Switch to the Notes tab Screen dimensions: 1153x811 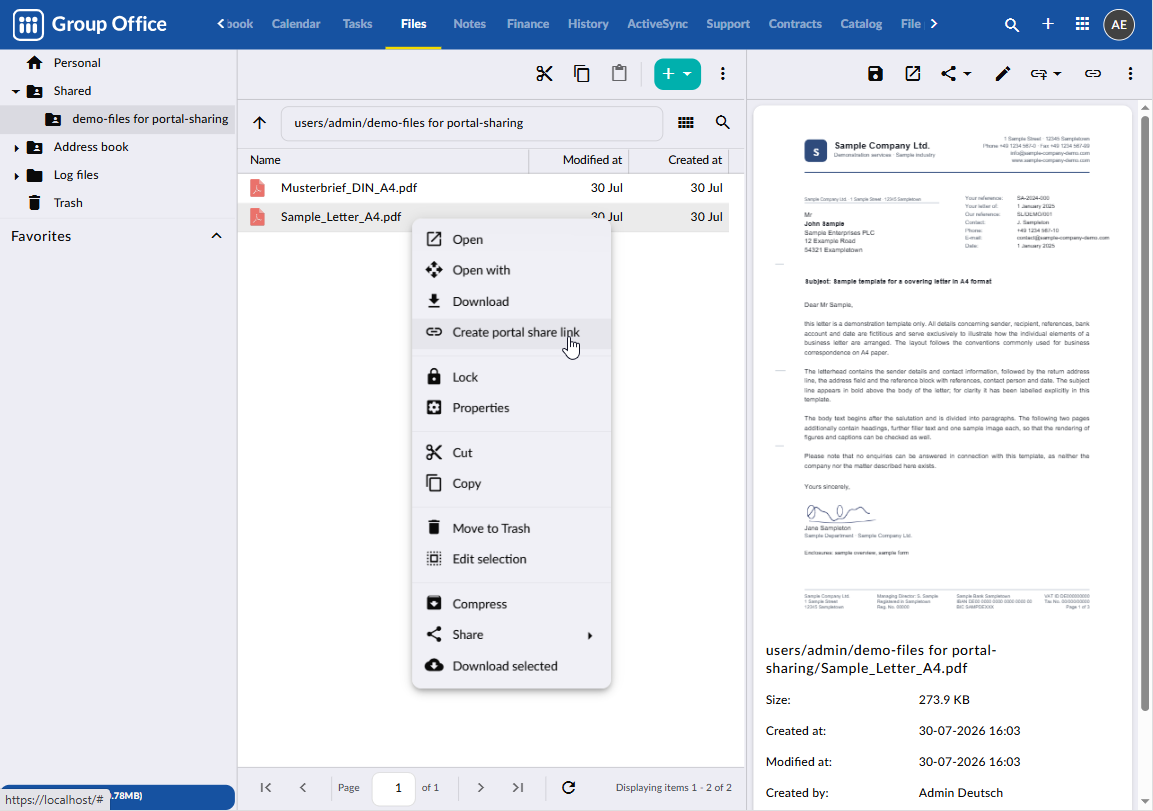pos(469,24)
